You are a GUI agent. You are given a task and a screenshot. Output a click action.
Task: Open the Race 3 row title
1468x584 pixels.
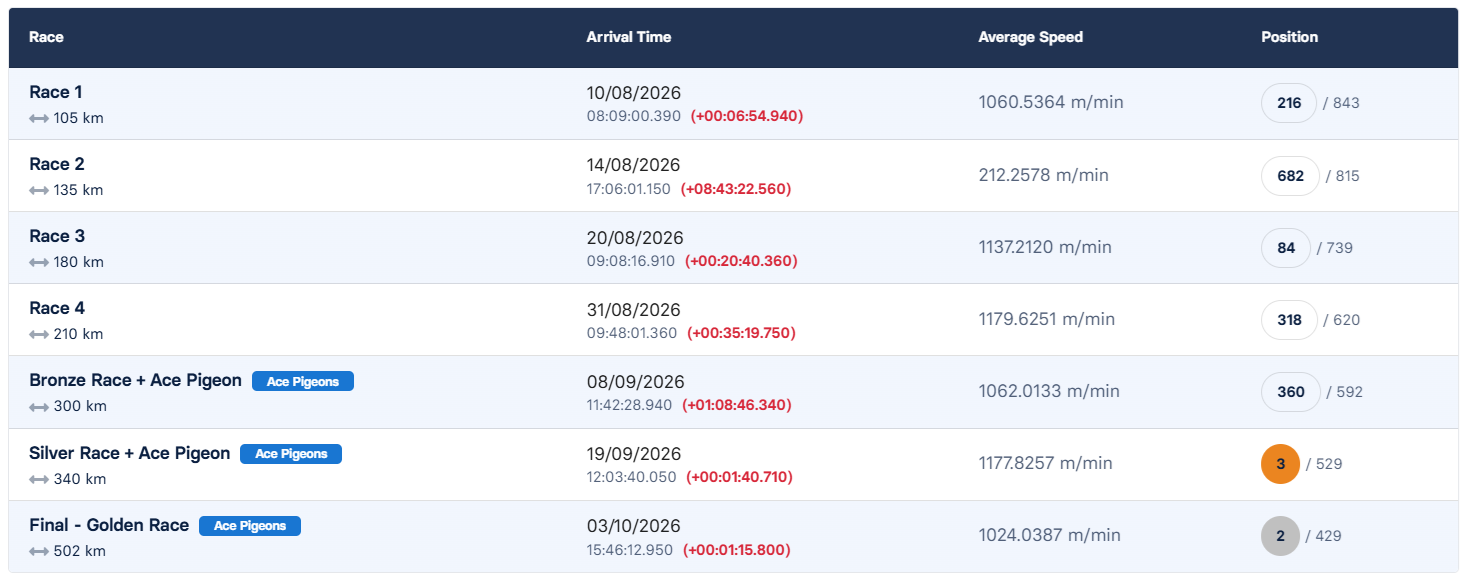click(57, 237)
